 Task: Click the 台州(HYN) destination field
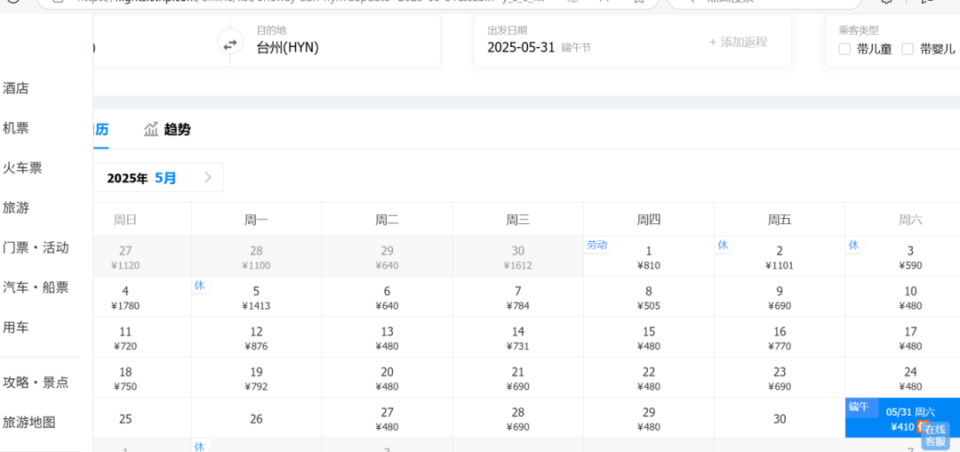335,41
